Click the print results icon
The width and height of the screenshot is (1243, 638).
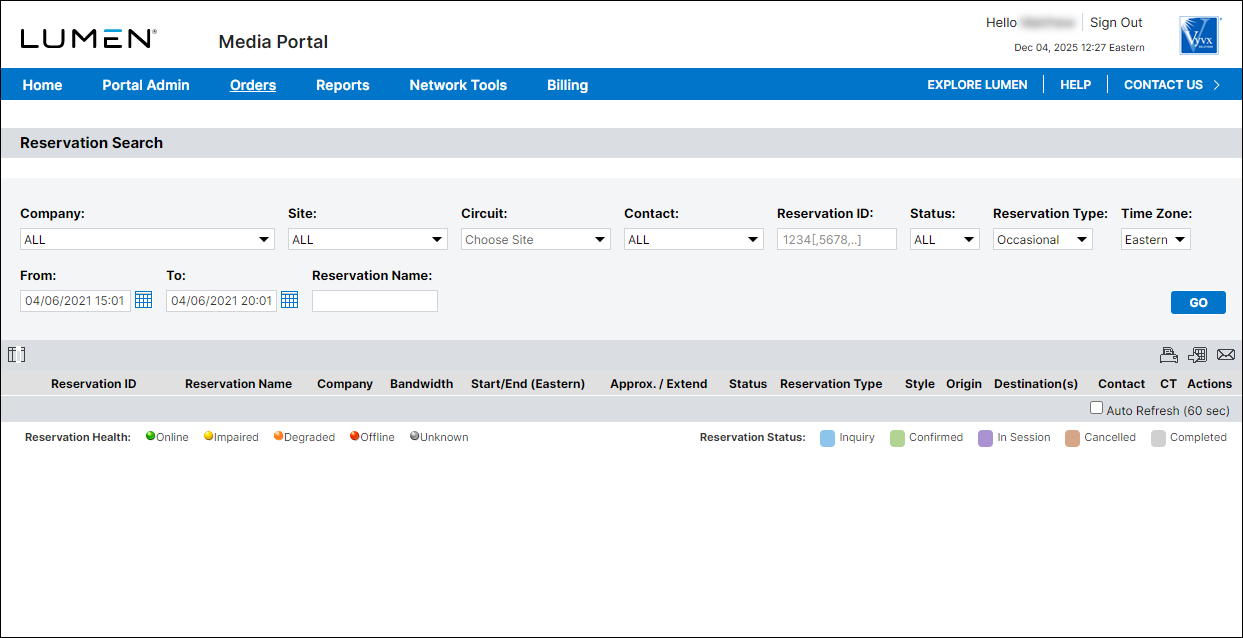1168,355
